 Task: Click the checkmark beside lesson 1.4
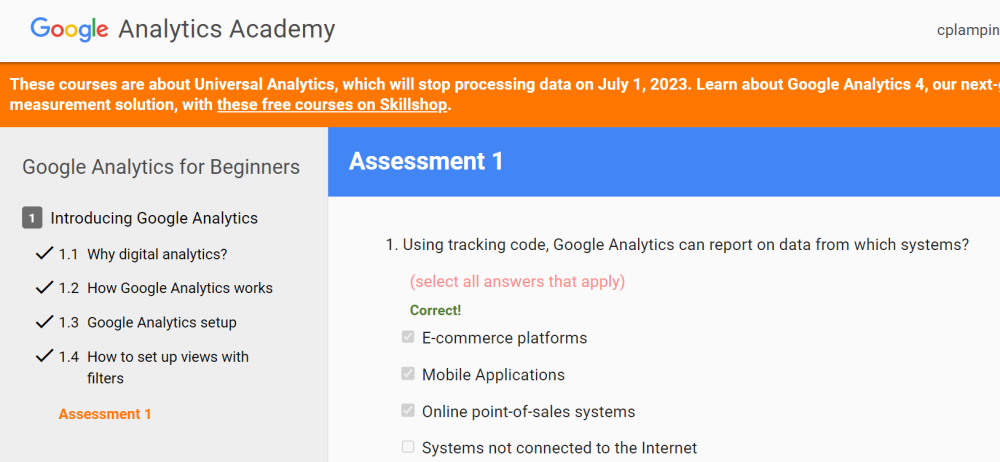pos(44,356)
